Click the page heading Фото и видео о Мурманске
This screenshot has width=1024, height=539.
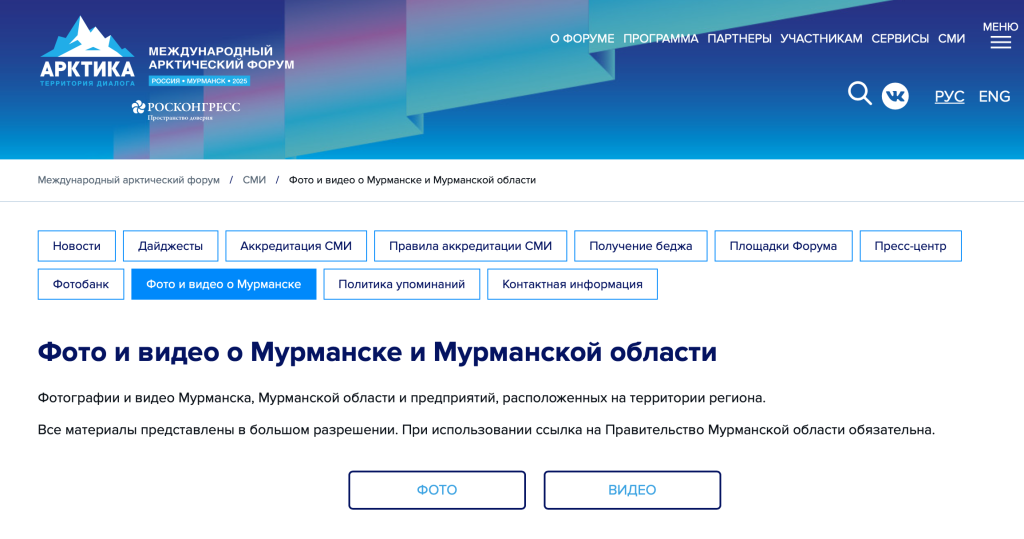[x=377, y=352]
